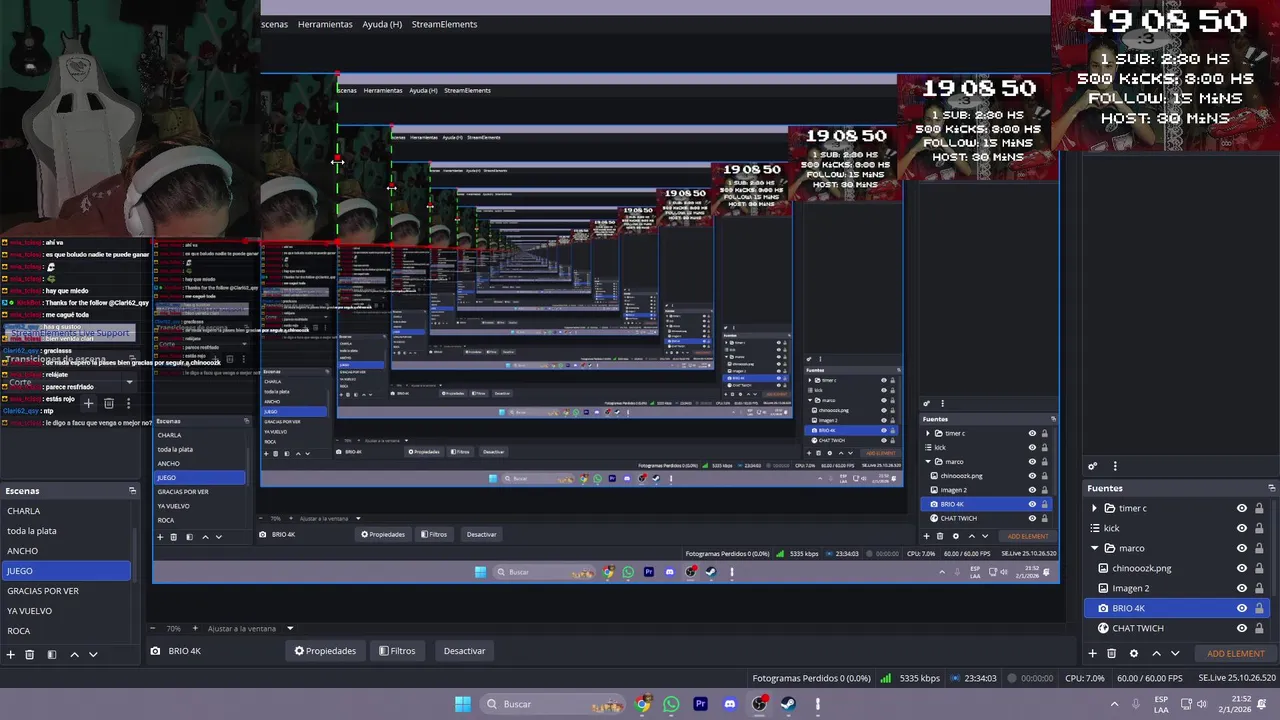This screenshot has height=720, width=1280.
Task: Click gears icon above main Fuentes dock
Action: click(1093, 466)
